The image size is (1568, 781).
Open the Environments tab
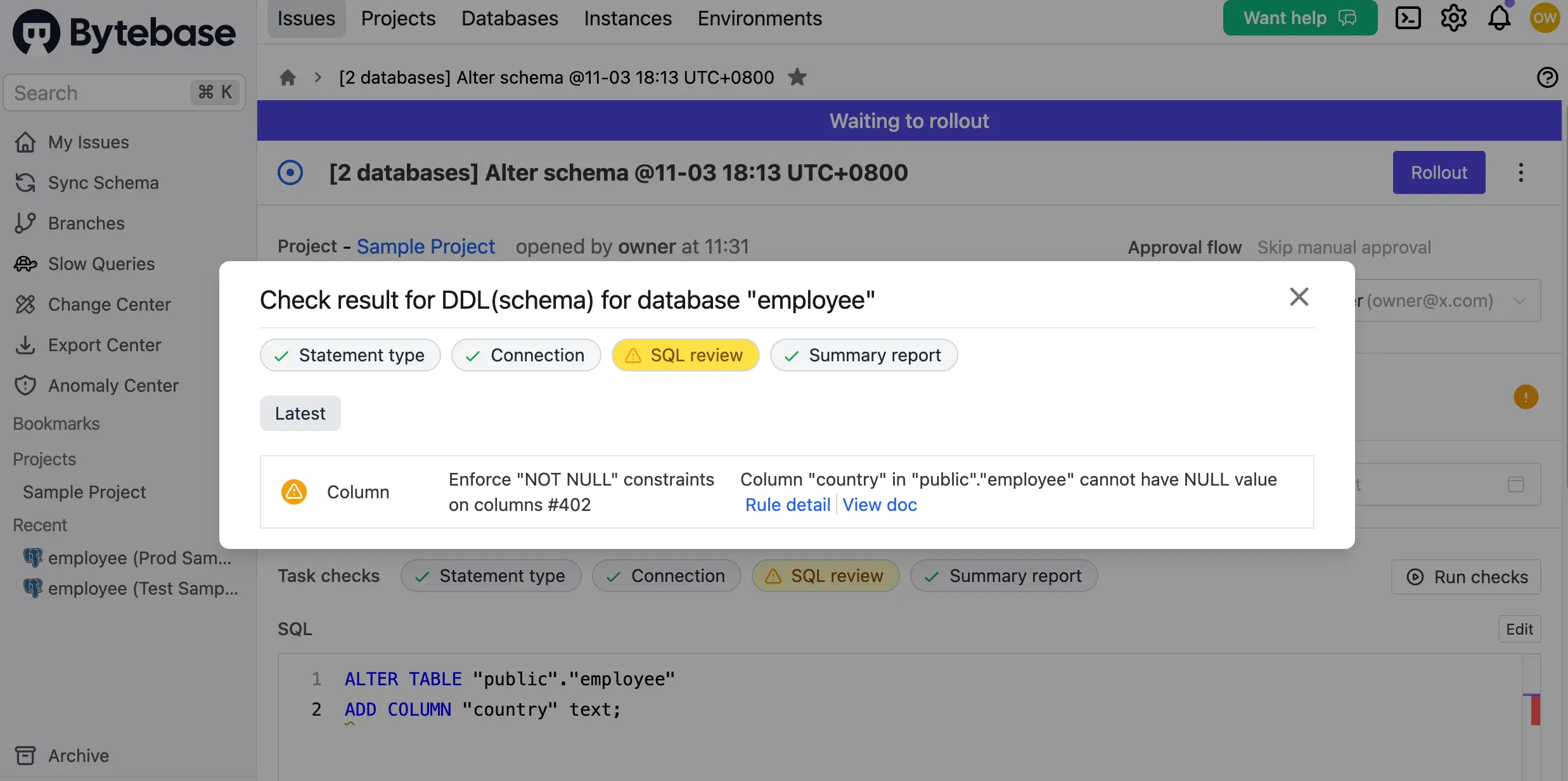[x=759, y=18]
